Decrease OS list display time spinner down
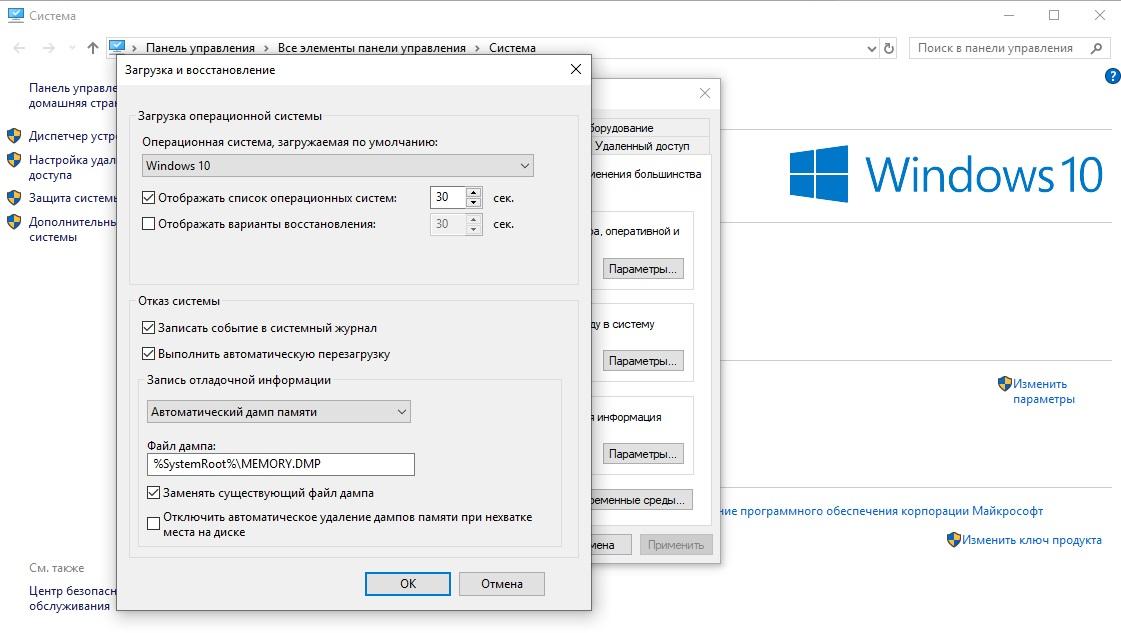The image size is (1121, 633). click(x=473, y=203)
